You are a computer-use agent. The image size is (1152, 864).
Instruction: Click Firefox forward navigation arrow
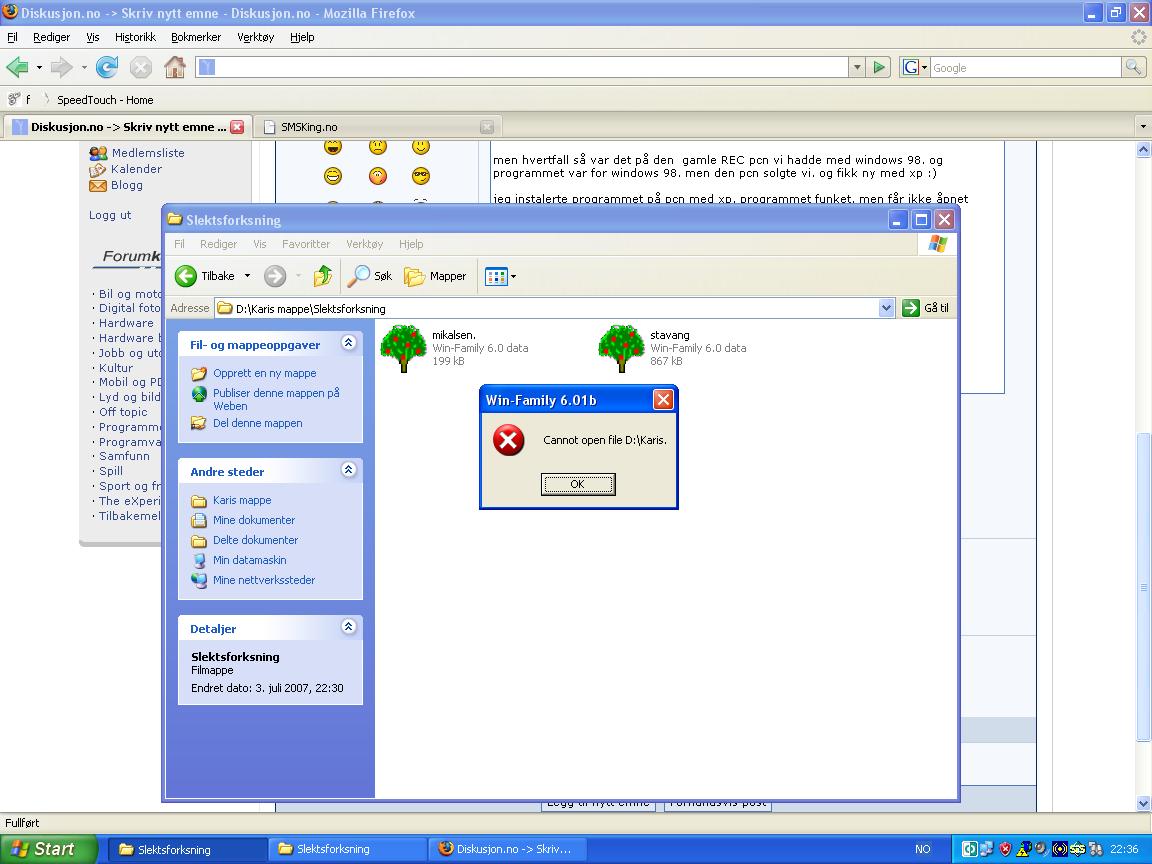point(62,68)
